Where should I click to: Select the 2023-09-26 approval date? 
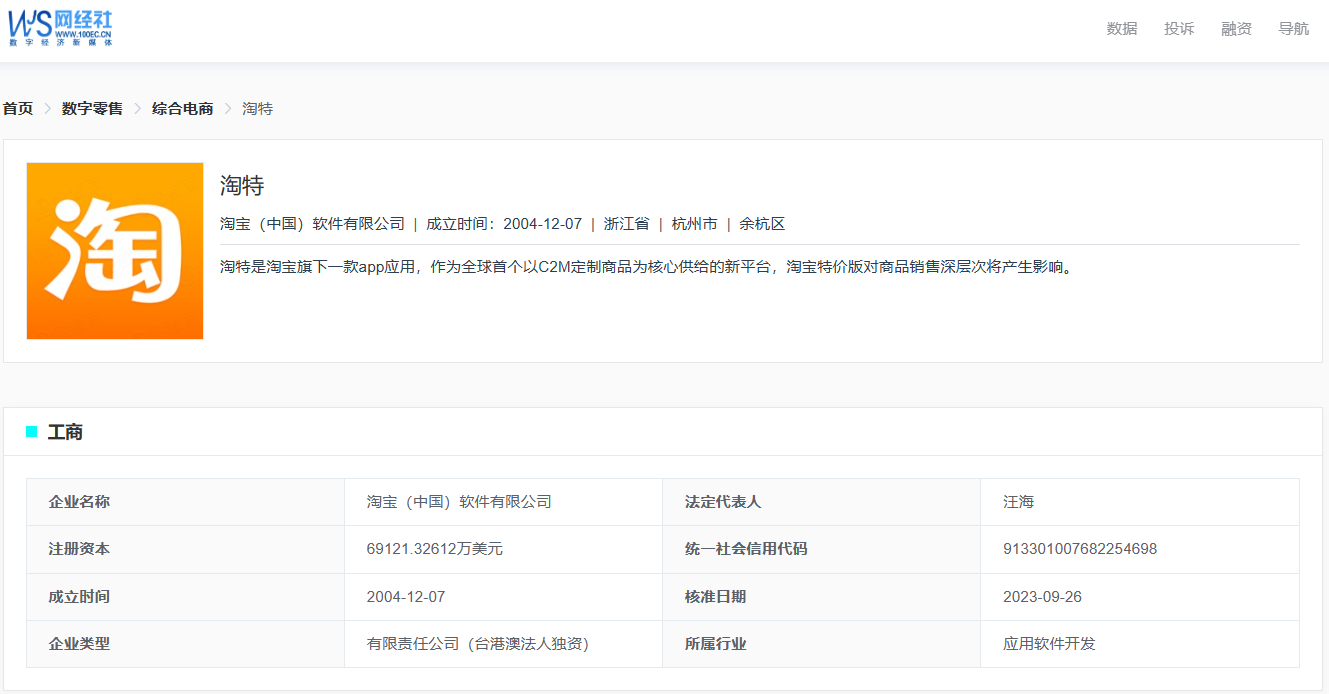(1042, 597)
